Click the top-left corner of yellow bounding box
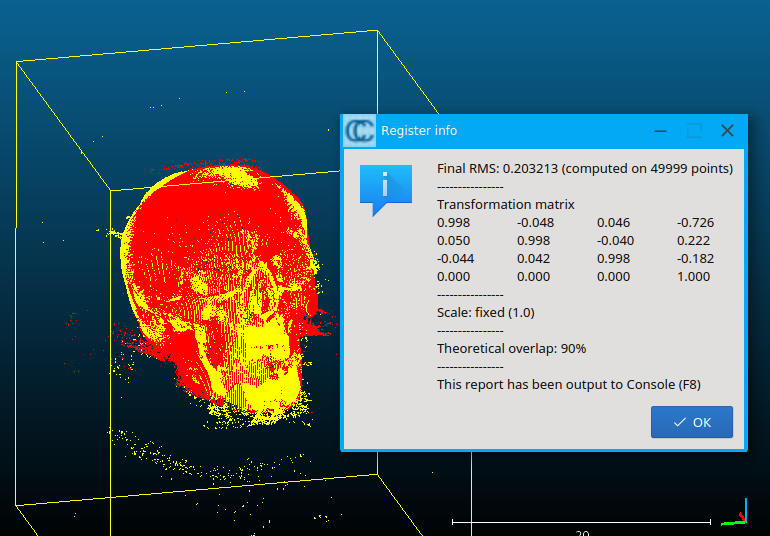 [x=18, y=64]
